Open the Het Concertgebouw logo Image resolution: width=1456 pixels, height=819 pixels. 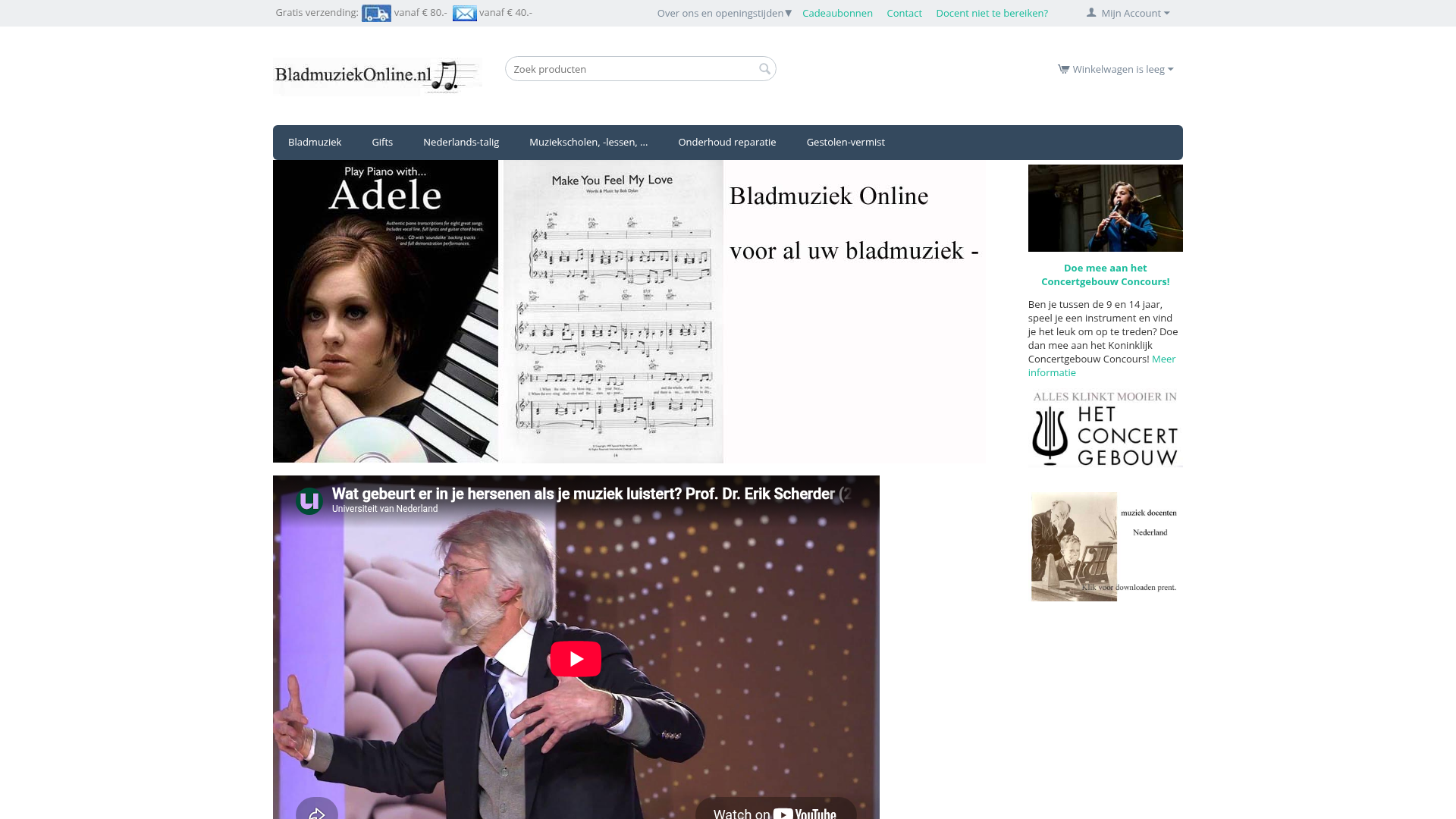coord(1106,428)
